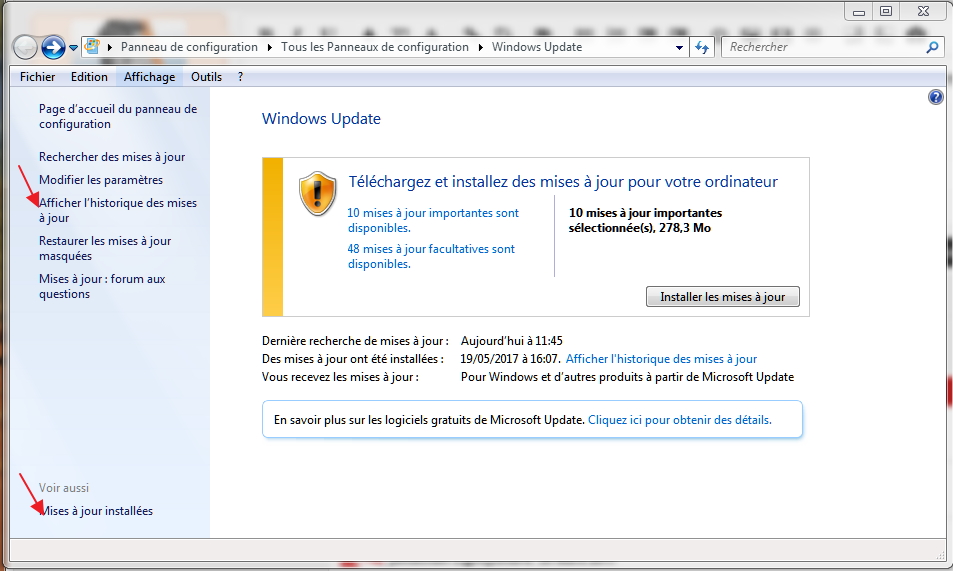The height and width of the screenshot is (571, 953).
Task: Click the yellow shield warning icon
Action: pos(317,193)
